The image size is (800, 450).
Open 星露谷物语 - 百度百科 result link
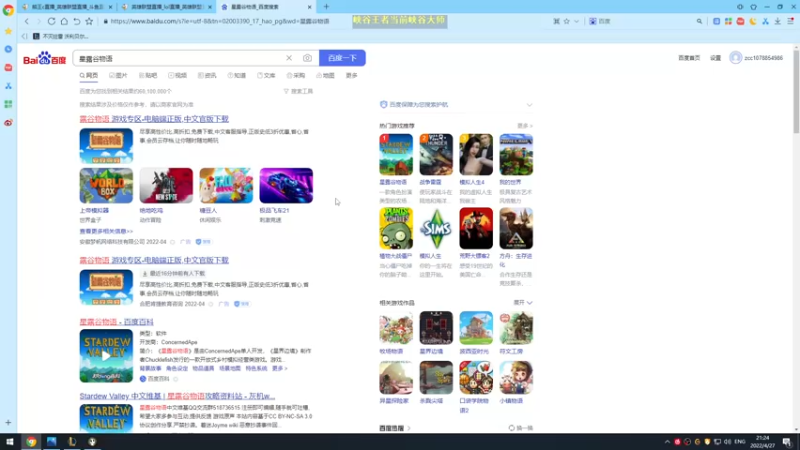pyautogui.click(x=116, y=322)
